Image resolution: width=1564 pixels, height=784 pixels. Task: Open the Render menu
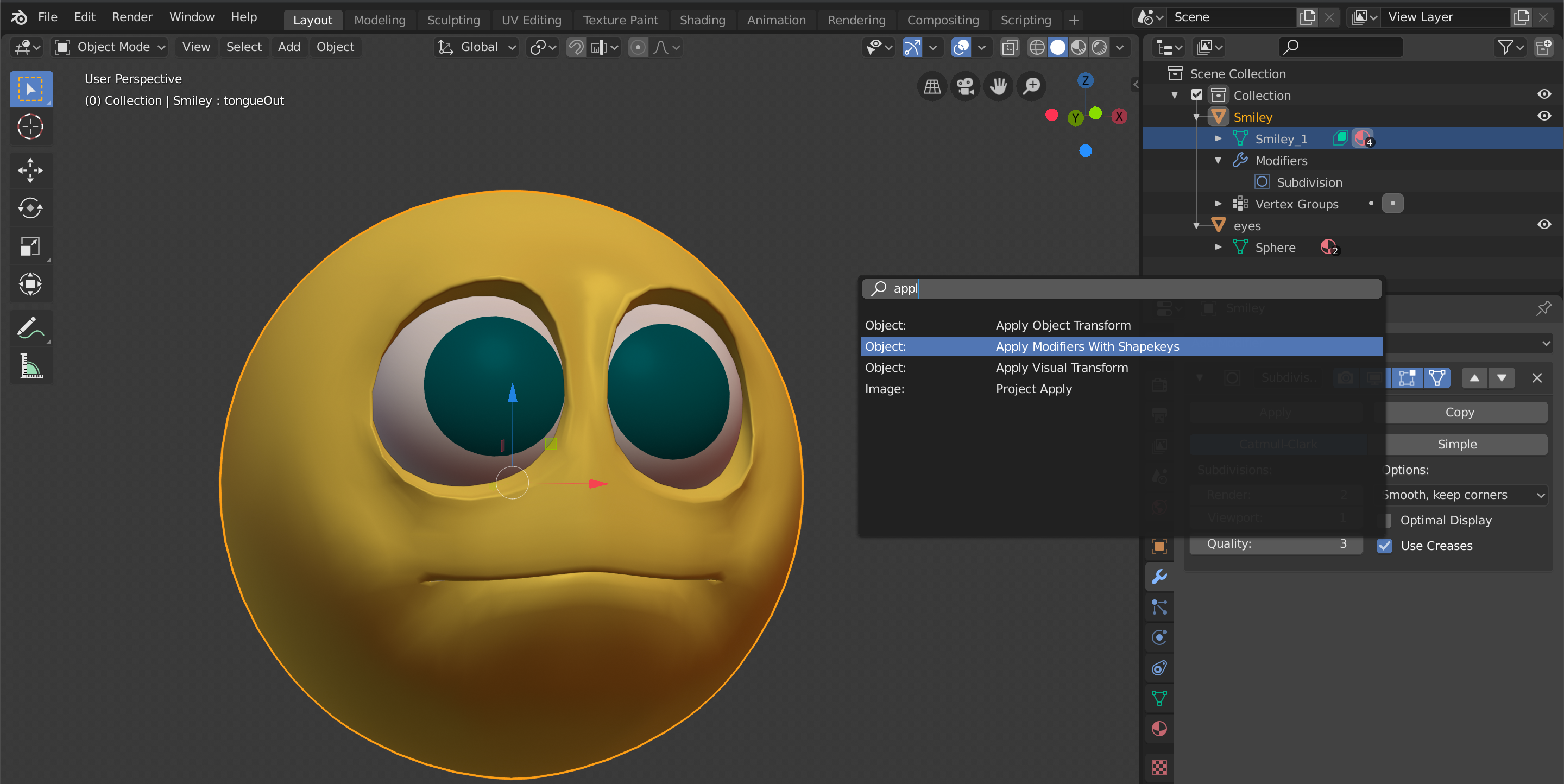(132, 17)
